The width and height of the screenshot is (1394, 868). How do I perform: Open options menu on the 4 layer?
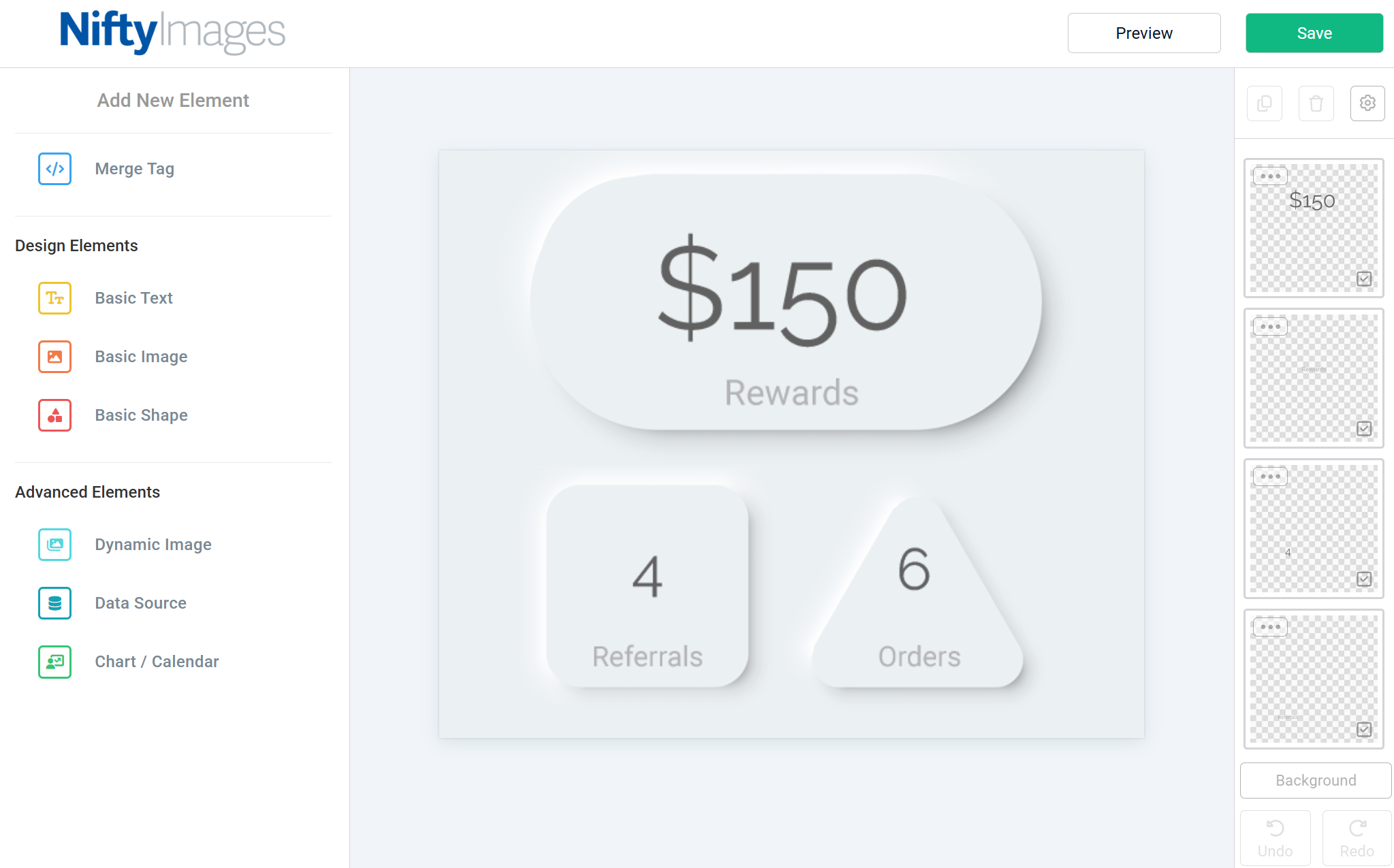click(x=1269, y=477)
